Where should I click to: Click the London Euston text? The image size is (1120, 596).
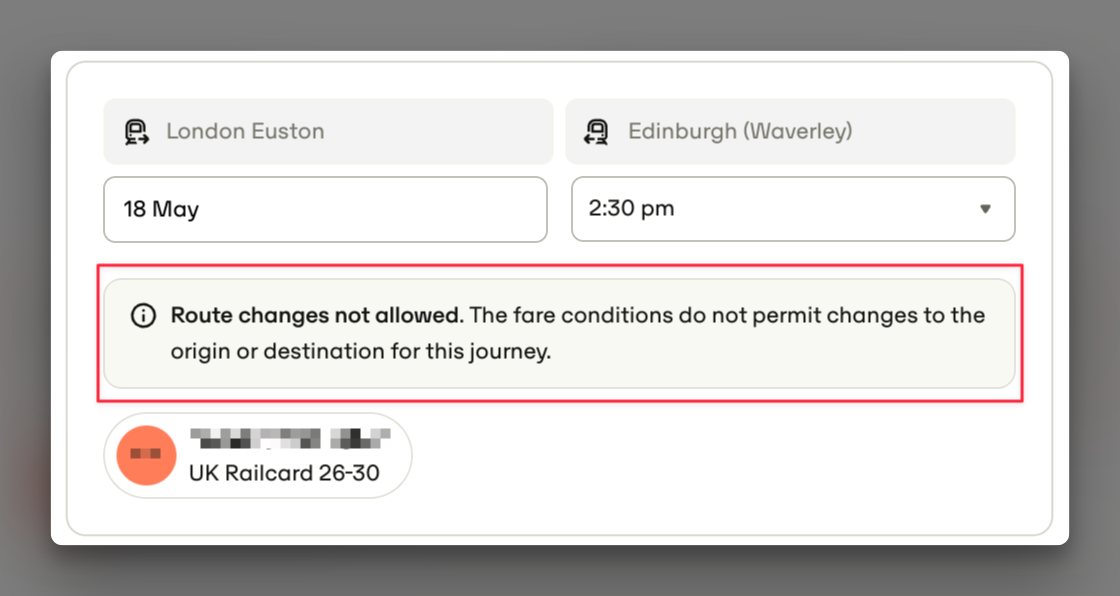pyautogui.click(x=245, y=131)
